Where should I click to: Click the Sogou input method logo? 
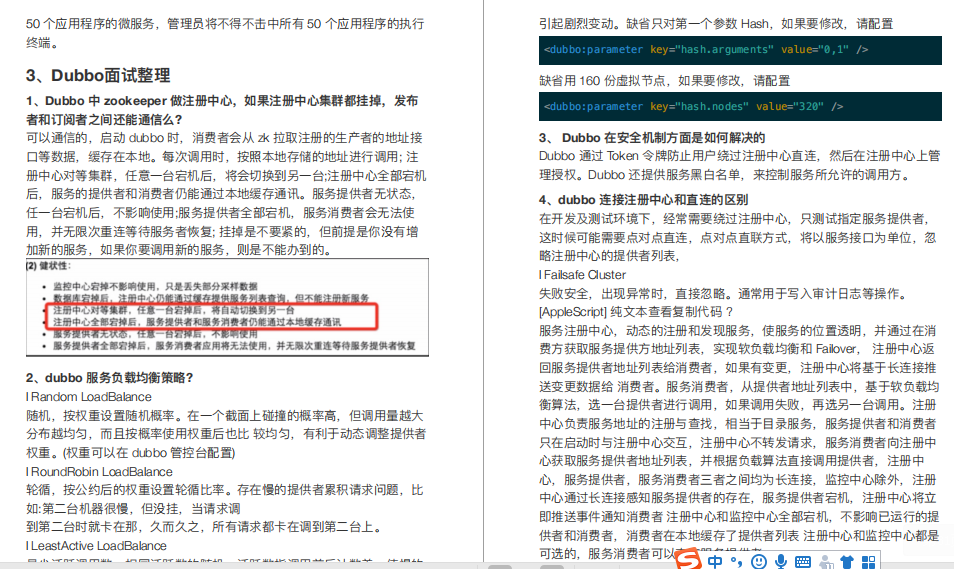[x=689, y=560]
